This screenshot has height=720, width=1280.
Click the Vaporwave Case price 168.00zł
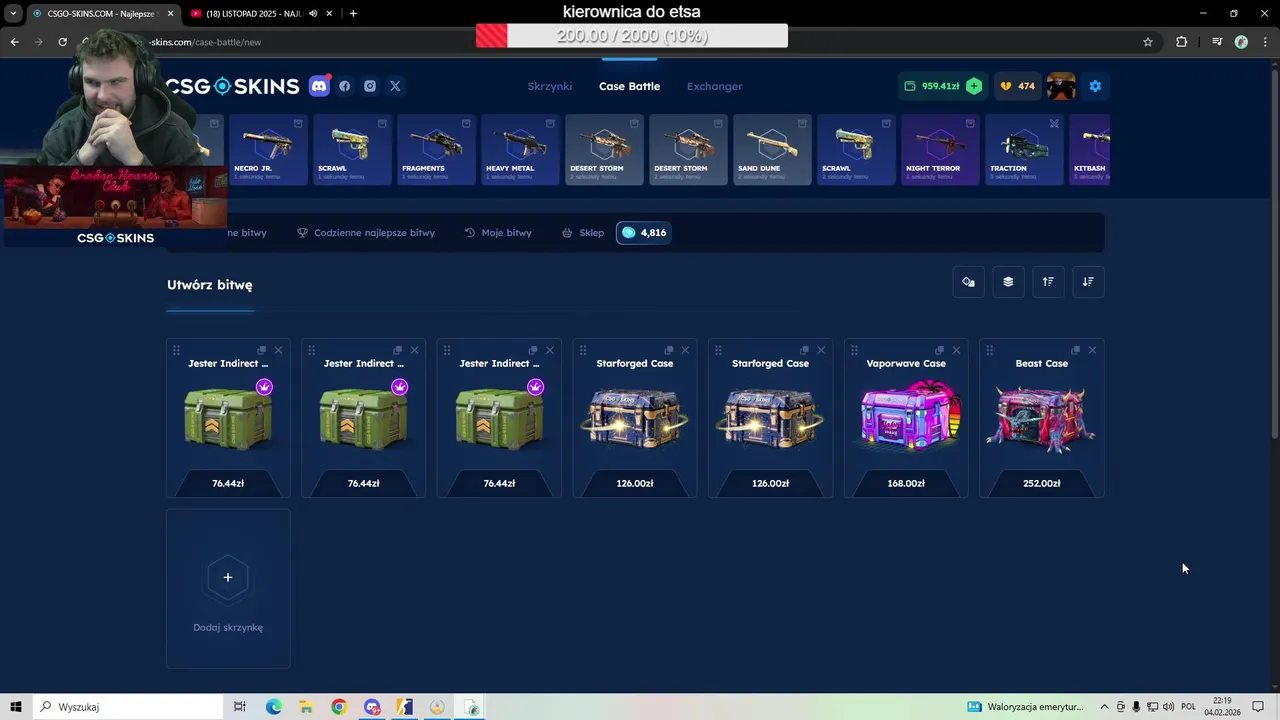coord(906,483)
